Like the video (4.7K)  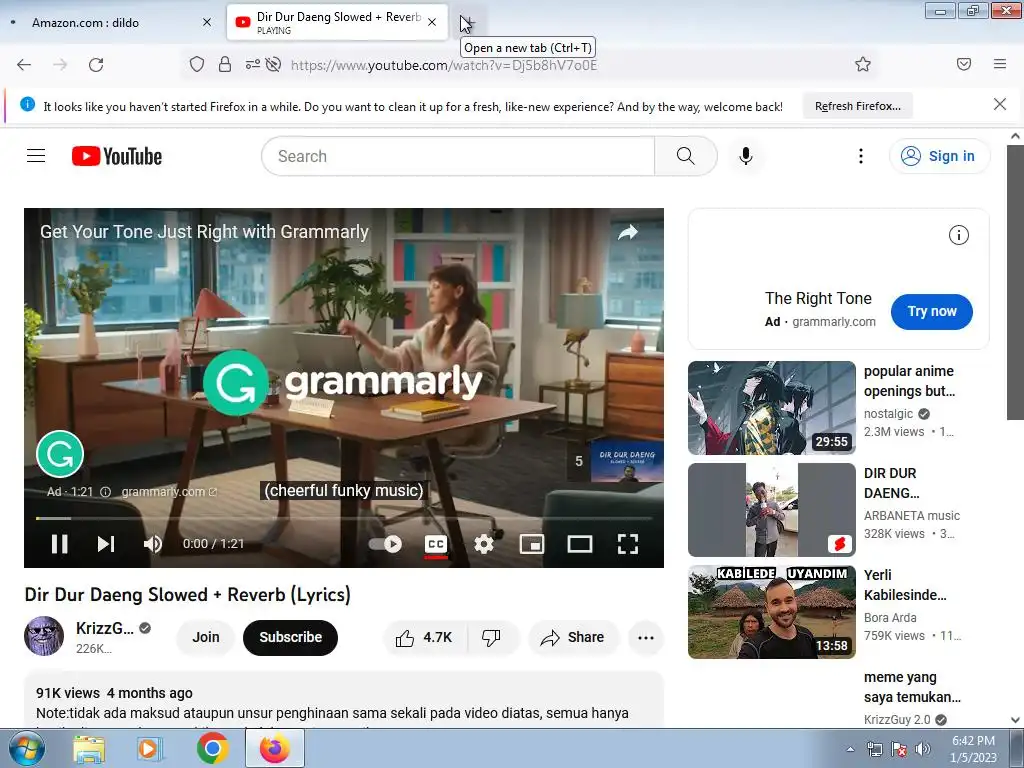424,637
